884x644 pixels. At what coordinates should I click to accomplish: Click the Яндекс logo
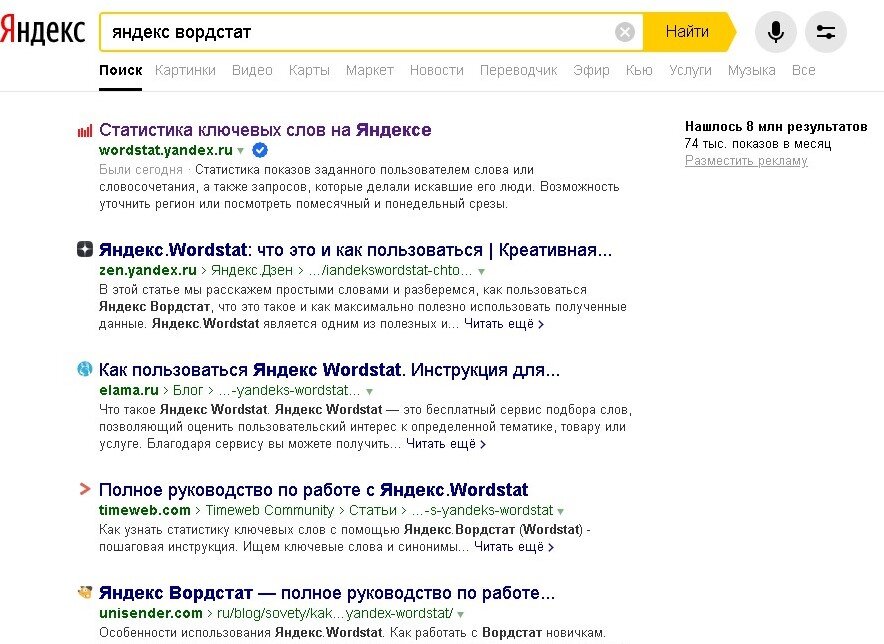coord(42,30)
